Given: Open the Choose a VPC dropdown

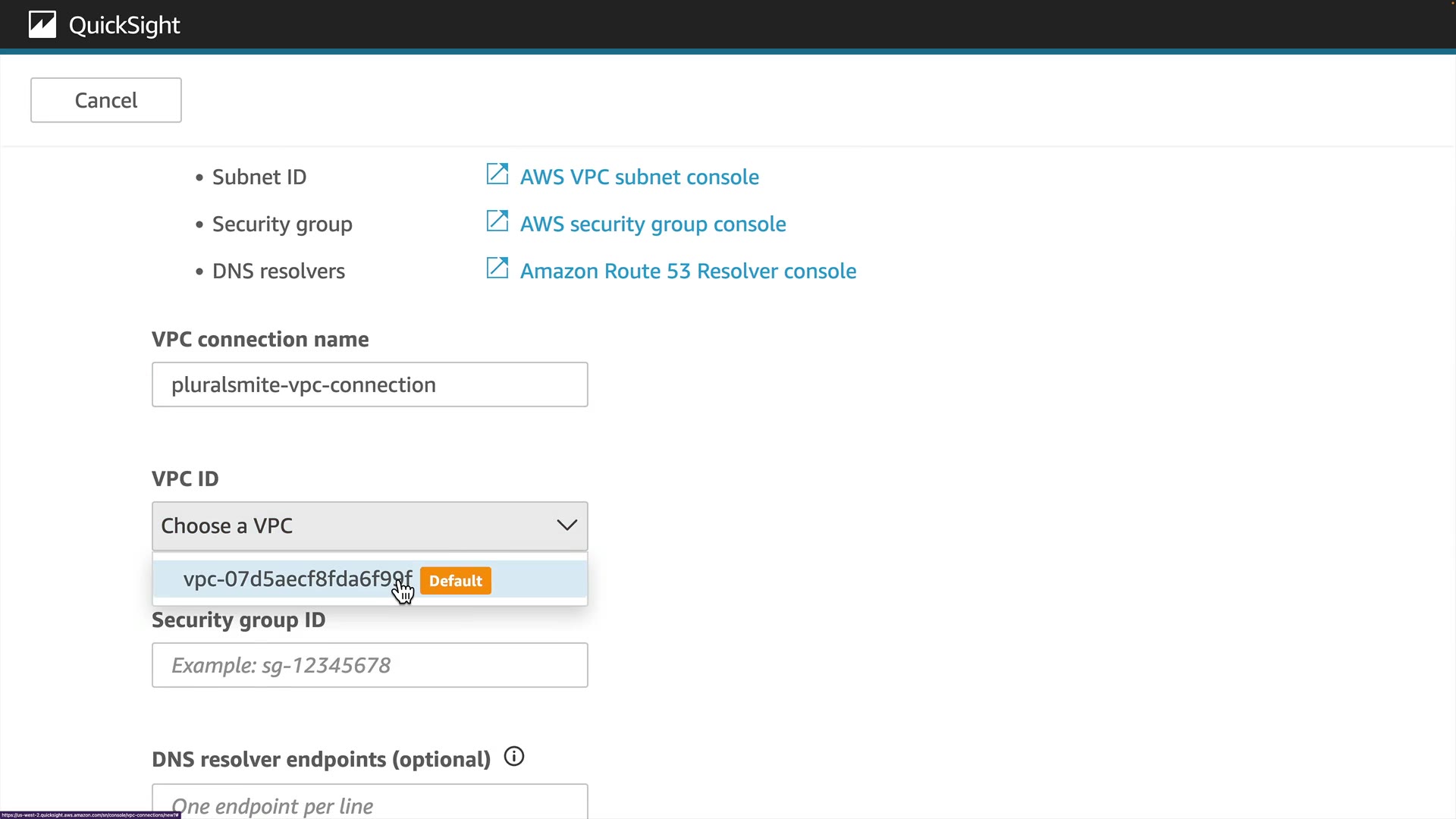Looking at the screenshot, I should [x=356, y=526].
